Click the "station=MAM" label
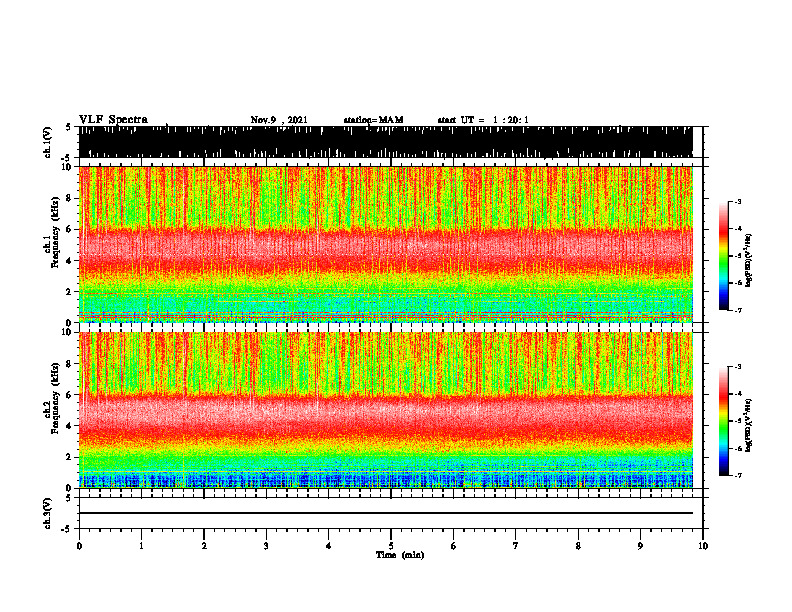This screenshot has width=792, height=612. [x=373, y=120]
